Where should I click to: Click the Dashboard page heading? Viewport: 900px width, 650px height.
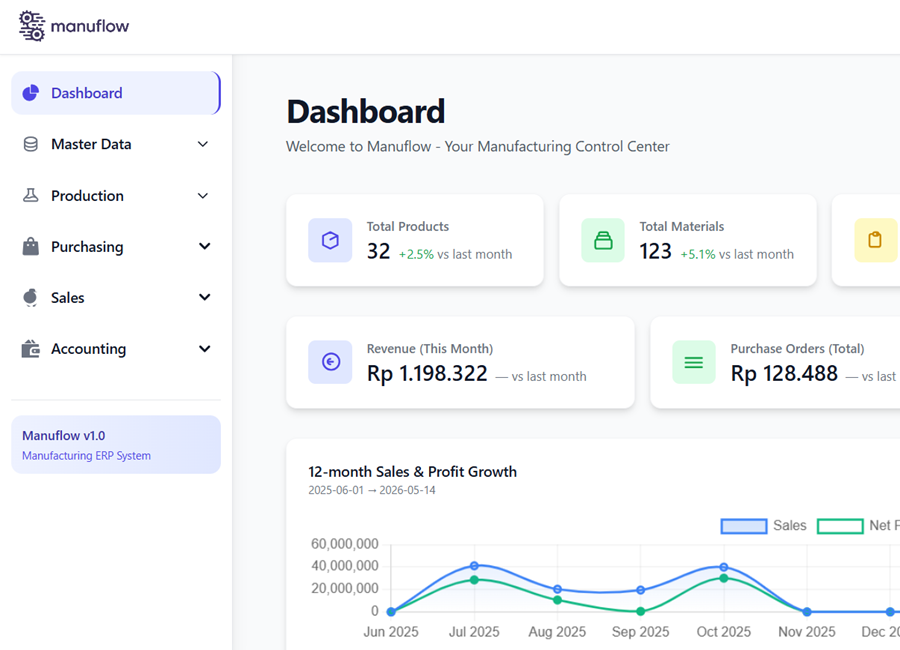click(366, 111)
